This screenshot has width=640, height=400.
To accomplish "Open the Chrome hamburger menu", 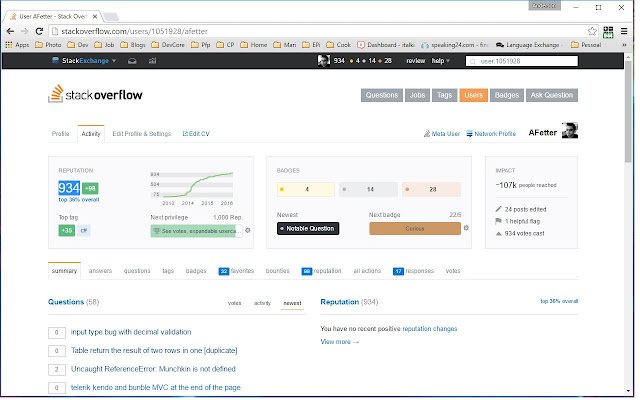I will pyautogui.click(x=624, y=31).
